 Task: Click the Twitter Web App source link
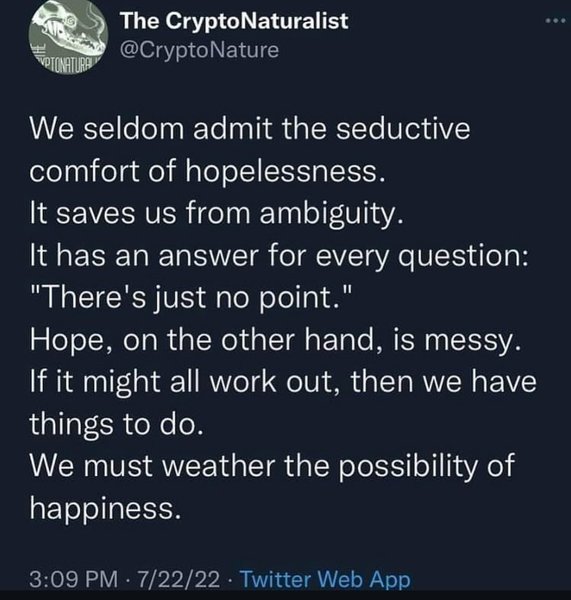325,579
